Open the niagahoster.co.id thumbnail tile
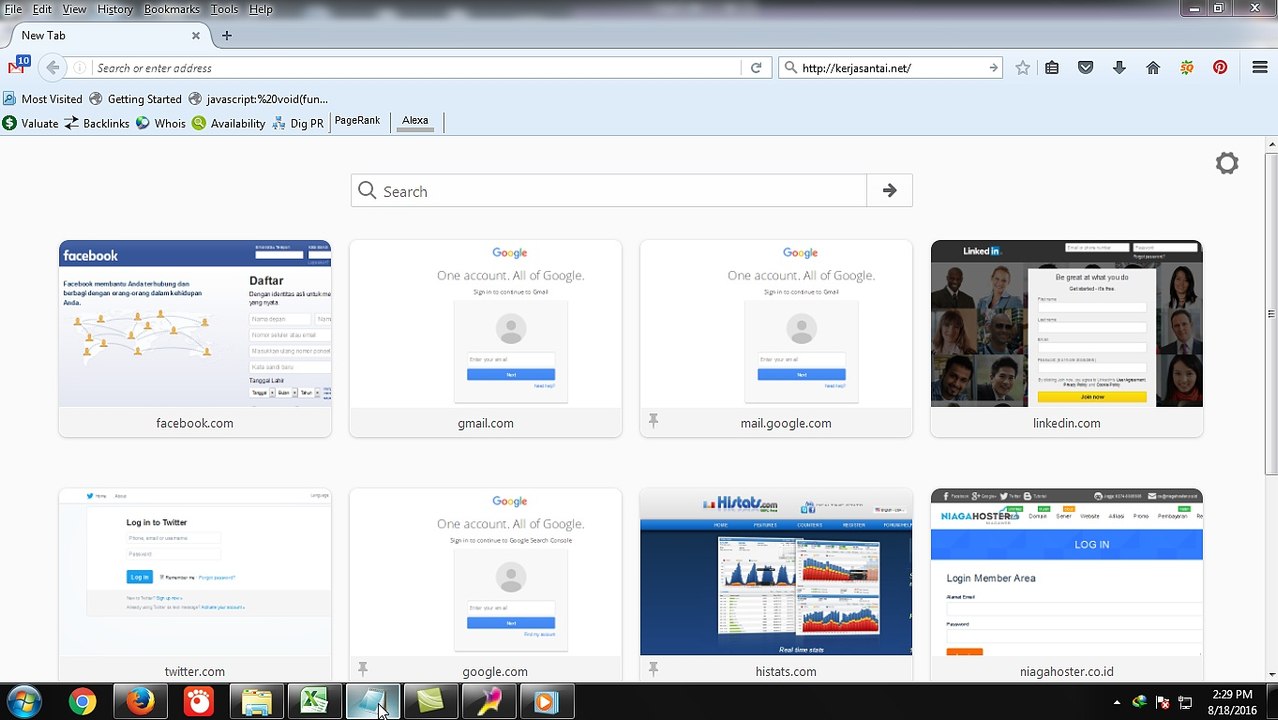Viewport: 1278px width, 720px height. pyautogui.click(x=1067, y=585)
